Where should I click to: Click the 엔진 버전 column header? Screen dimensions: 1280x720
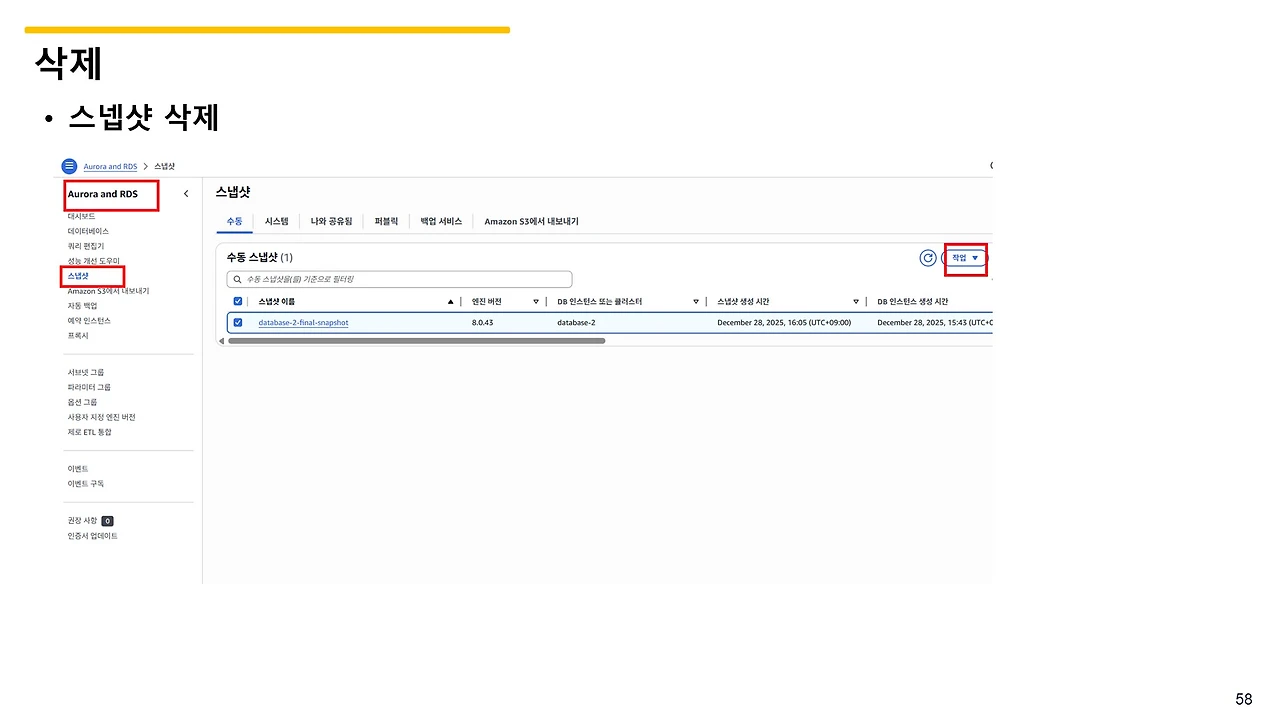(x=487, y=301)
